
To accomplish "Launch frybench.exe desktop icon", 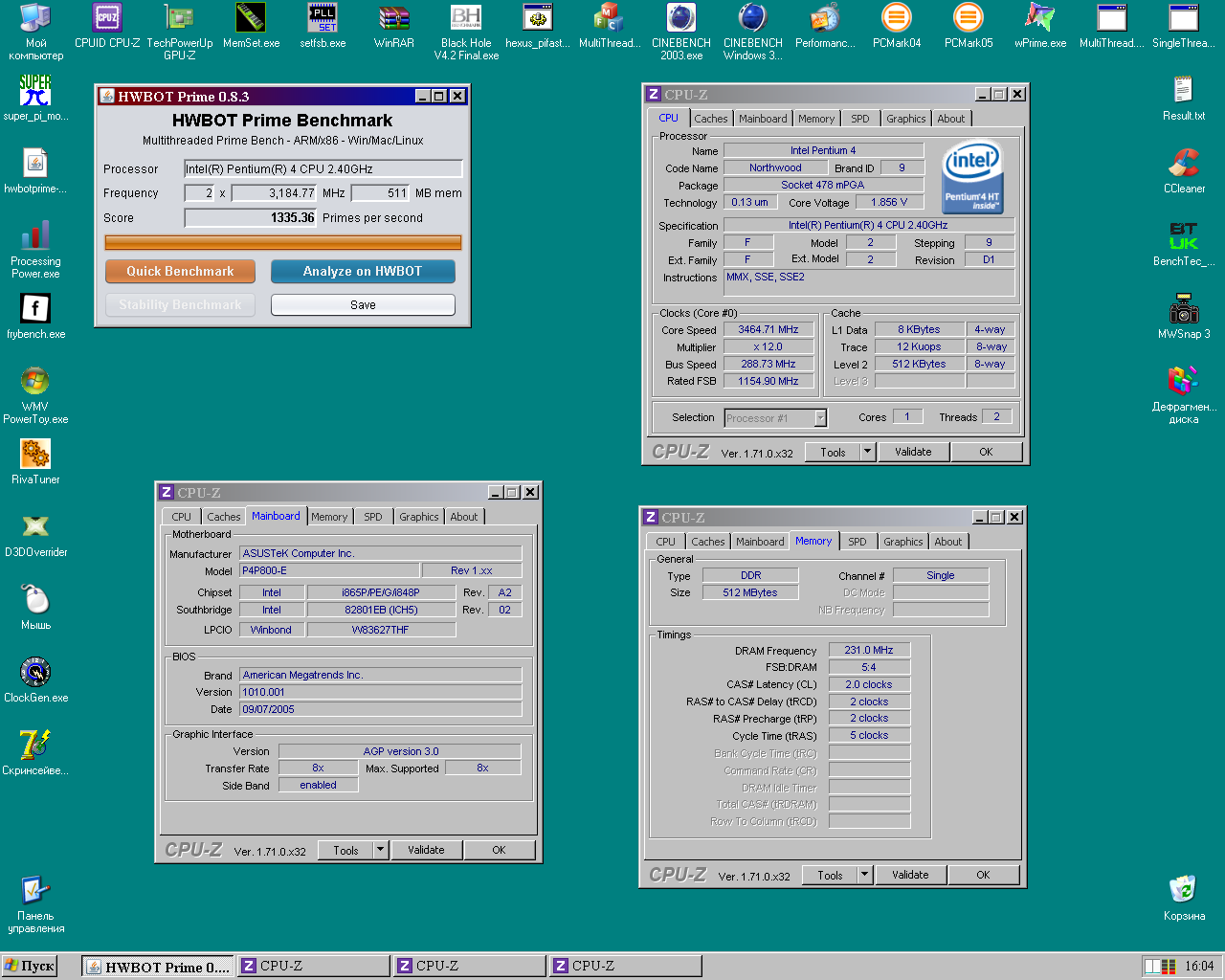I will point(35,317).
